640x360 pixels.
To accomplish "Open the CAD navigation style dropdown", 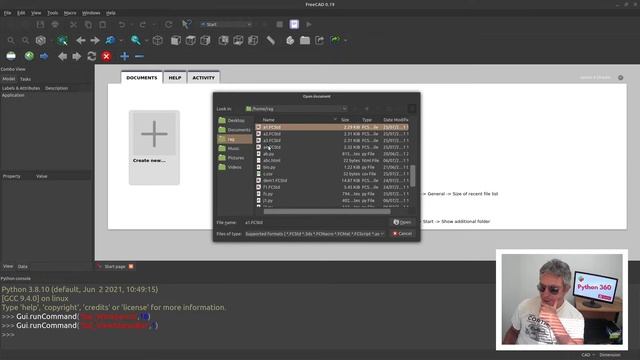I will (x=588, y=355).
